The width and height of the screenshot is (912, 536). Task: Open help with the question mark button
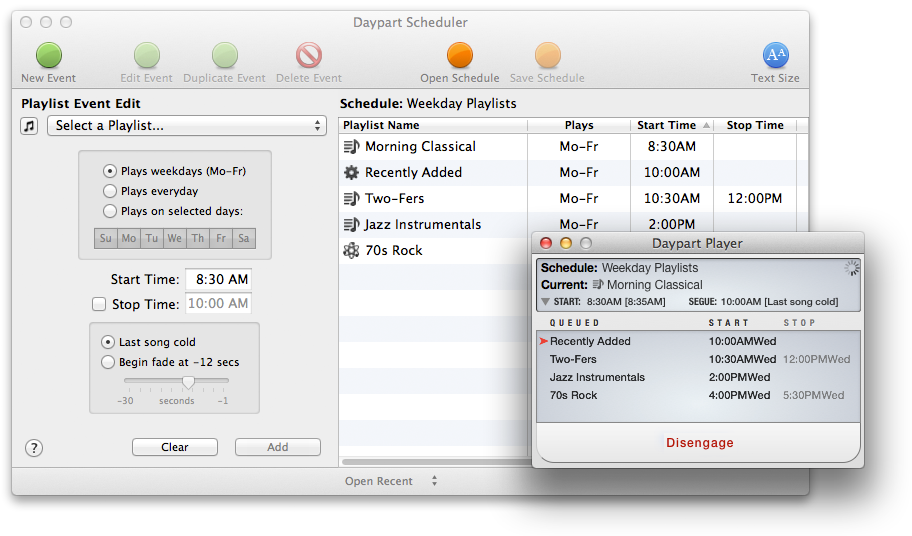34,448
